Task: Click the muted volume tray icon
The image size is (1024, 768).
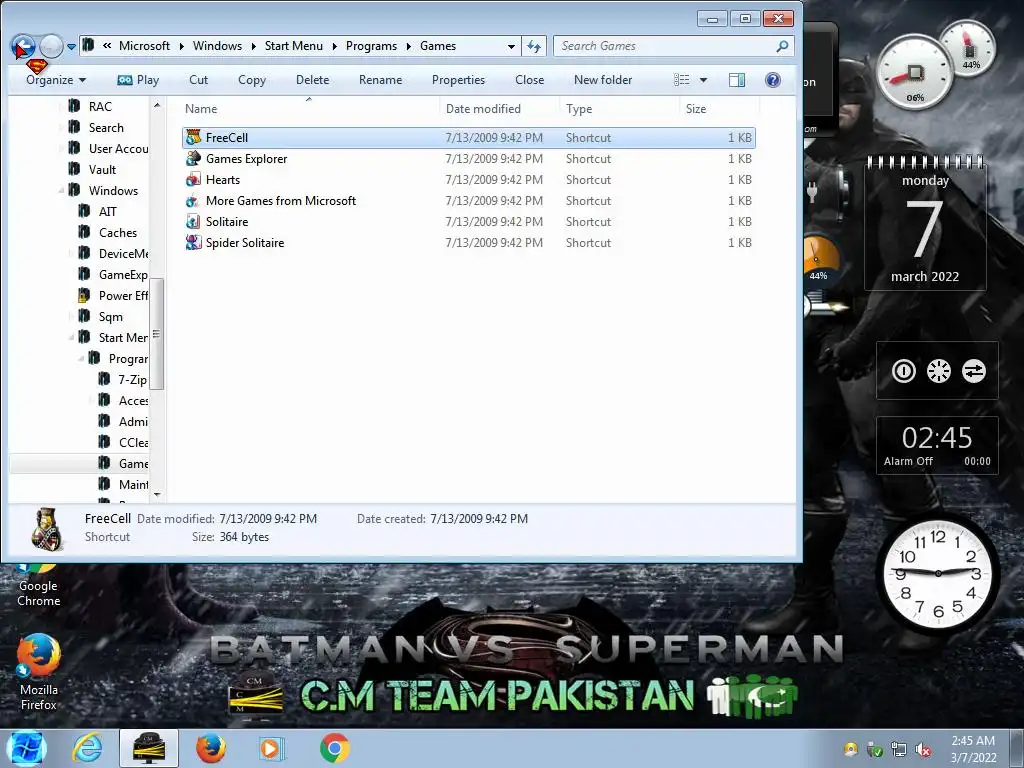Action: click(x=923, y=750)
